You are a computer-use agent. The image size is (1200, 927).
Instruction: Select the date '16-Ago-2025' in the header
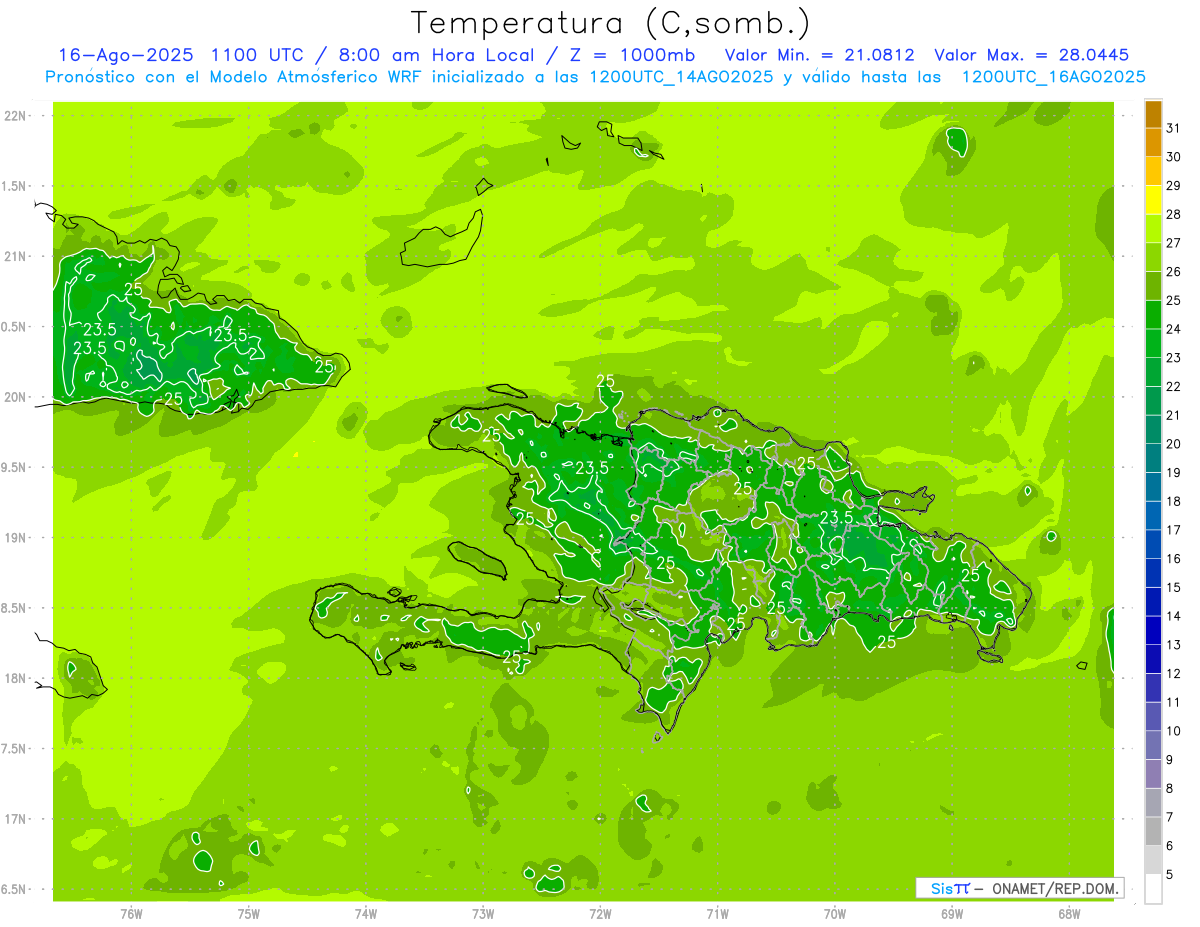click(126, 55)
